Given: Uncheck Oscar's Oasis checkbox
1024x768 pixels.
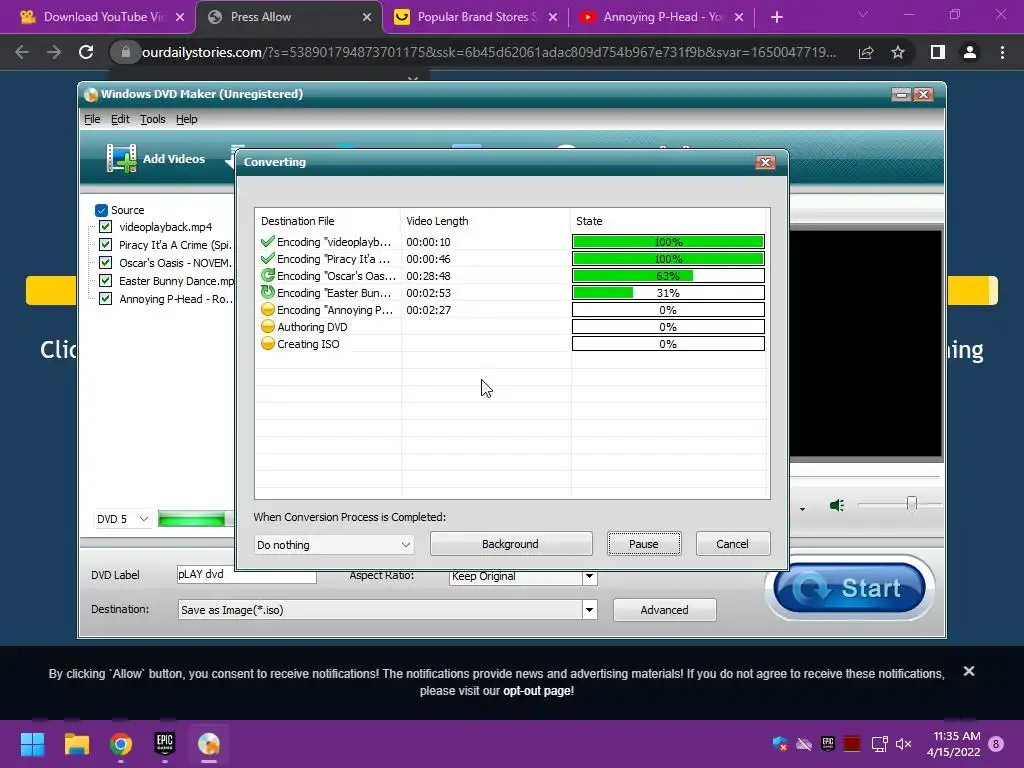Looking at the screenshot, I should [x=105, y=263].
